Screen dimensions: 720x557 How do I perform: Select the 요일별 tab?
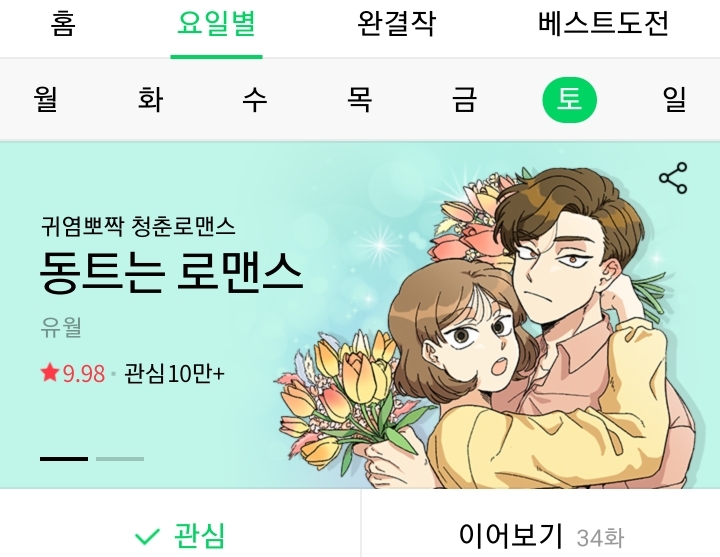(x=216, y=23)
